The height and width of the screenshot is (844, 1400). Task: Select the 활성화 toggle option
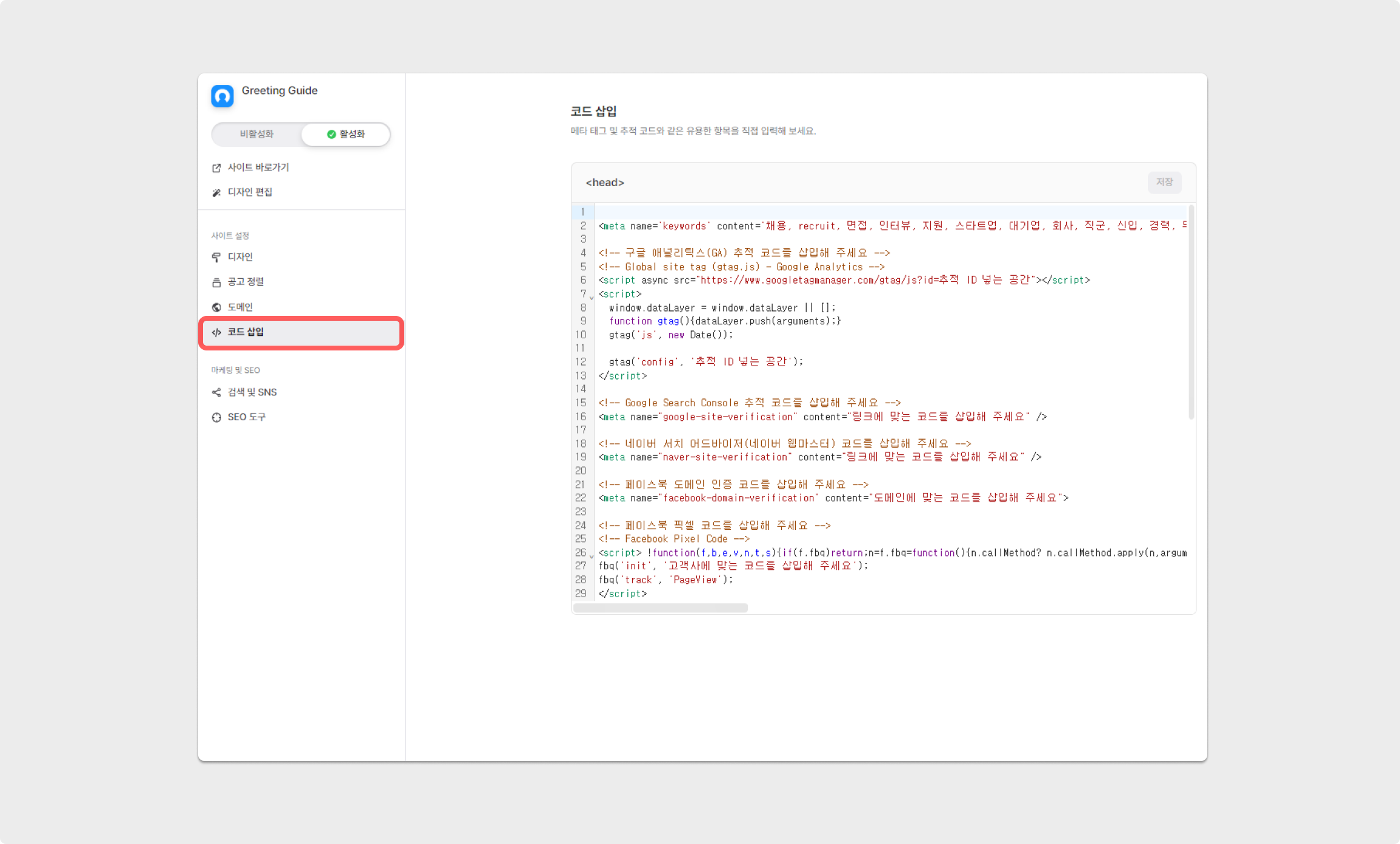(x=345, y=134)
